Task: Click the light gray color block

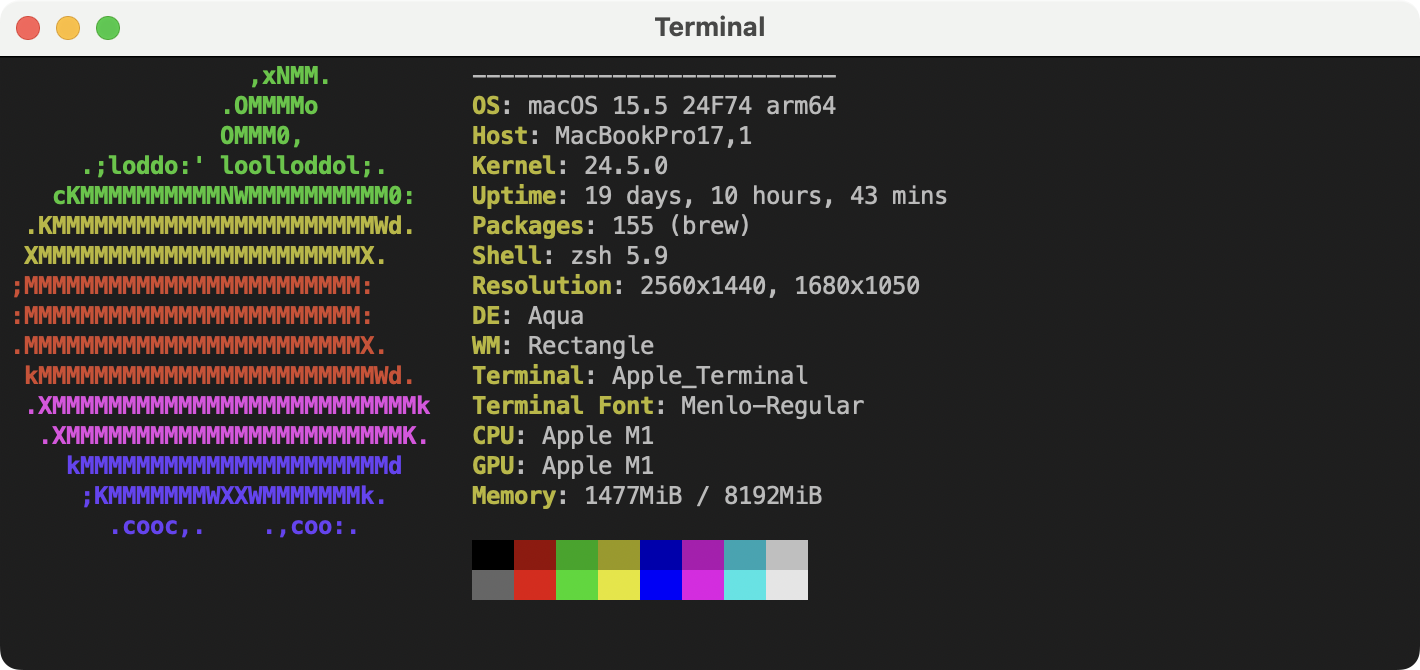Action: click(787, 555)
